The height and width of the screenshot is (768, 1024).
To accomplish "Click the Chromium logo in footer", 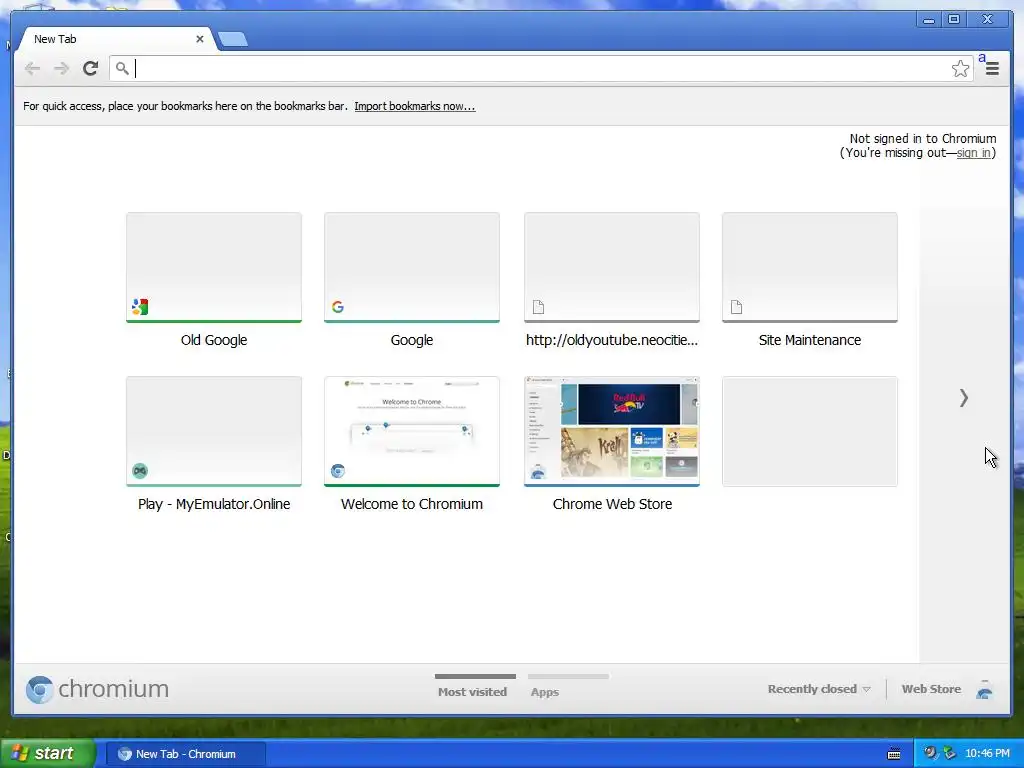I will click(x=97, y=690).
